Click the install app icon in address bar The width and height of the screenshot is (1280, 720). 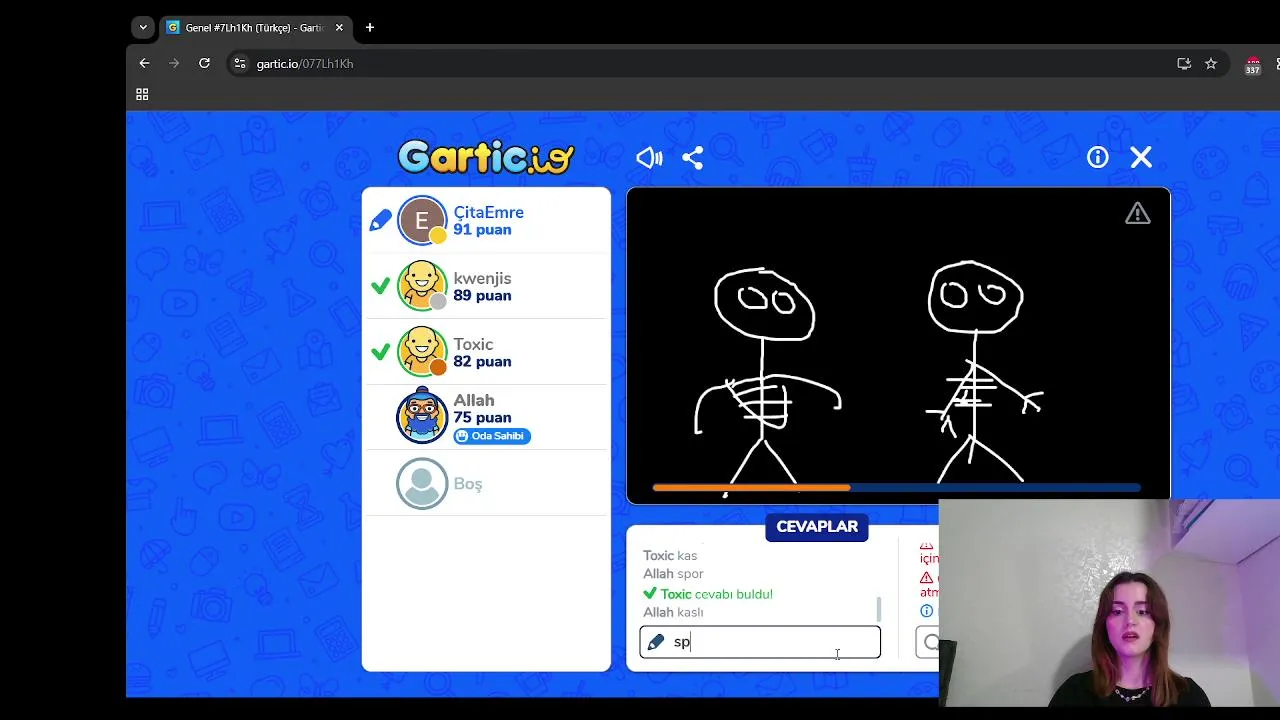click(1184, 63)
